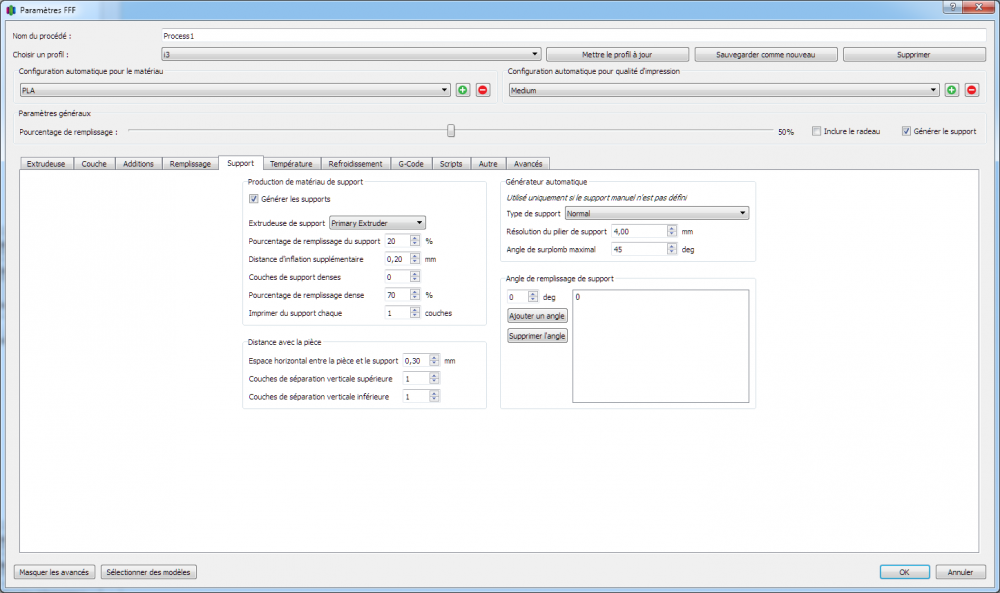Click the Supprimer profile button
The image size is (1000, 593).
pyautogui.click(x=914, y=55)
